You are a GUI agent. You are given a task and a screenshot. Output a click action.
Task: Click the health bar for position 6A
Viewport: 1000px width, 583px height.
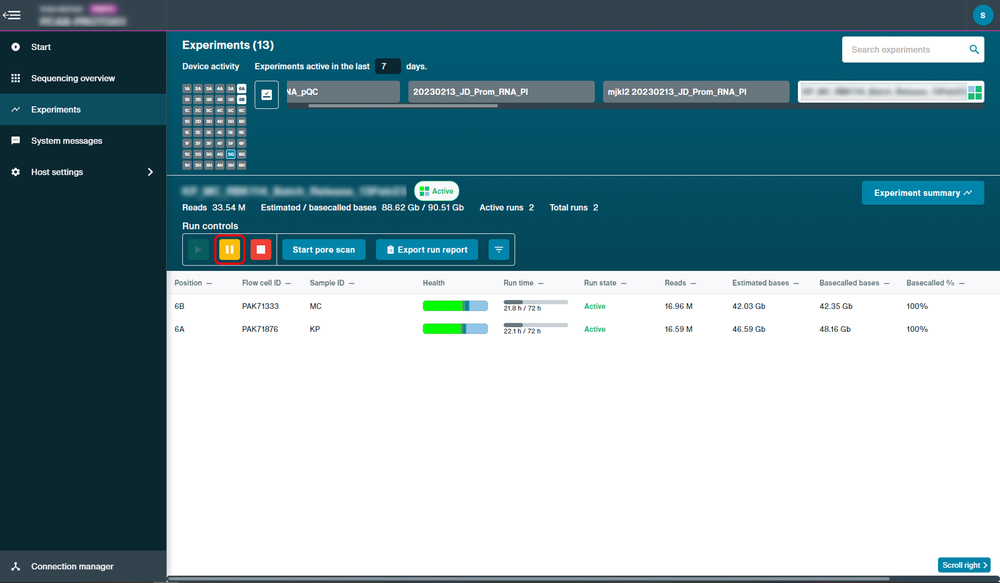(x=455, y=329)
